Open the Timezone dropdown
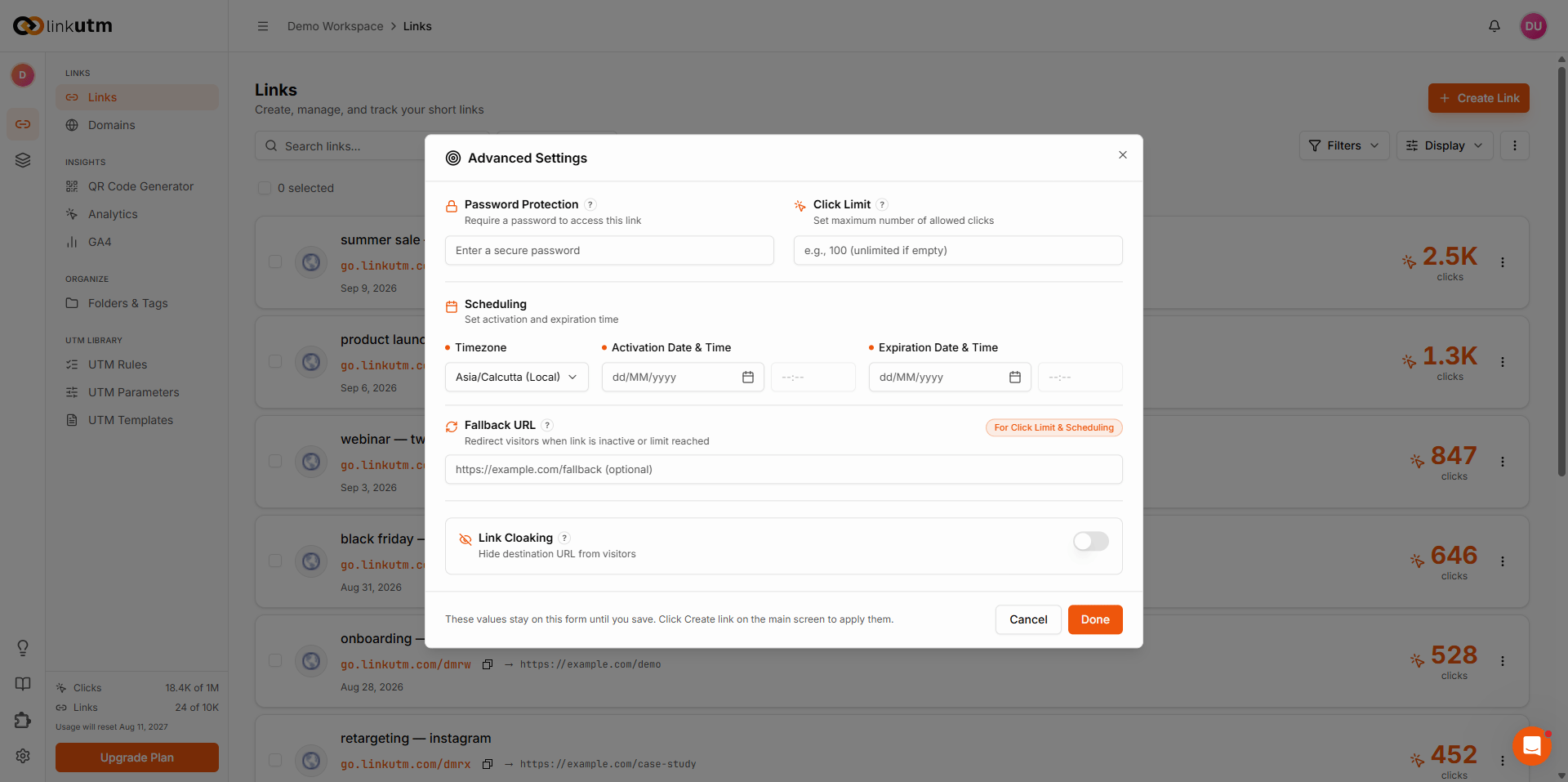 click(x=517, y=378)
